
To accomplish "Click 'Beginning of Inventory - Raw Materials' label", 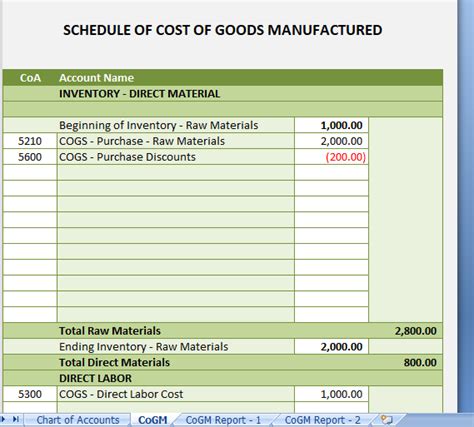I will (x=159, y=125).
